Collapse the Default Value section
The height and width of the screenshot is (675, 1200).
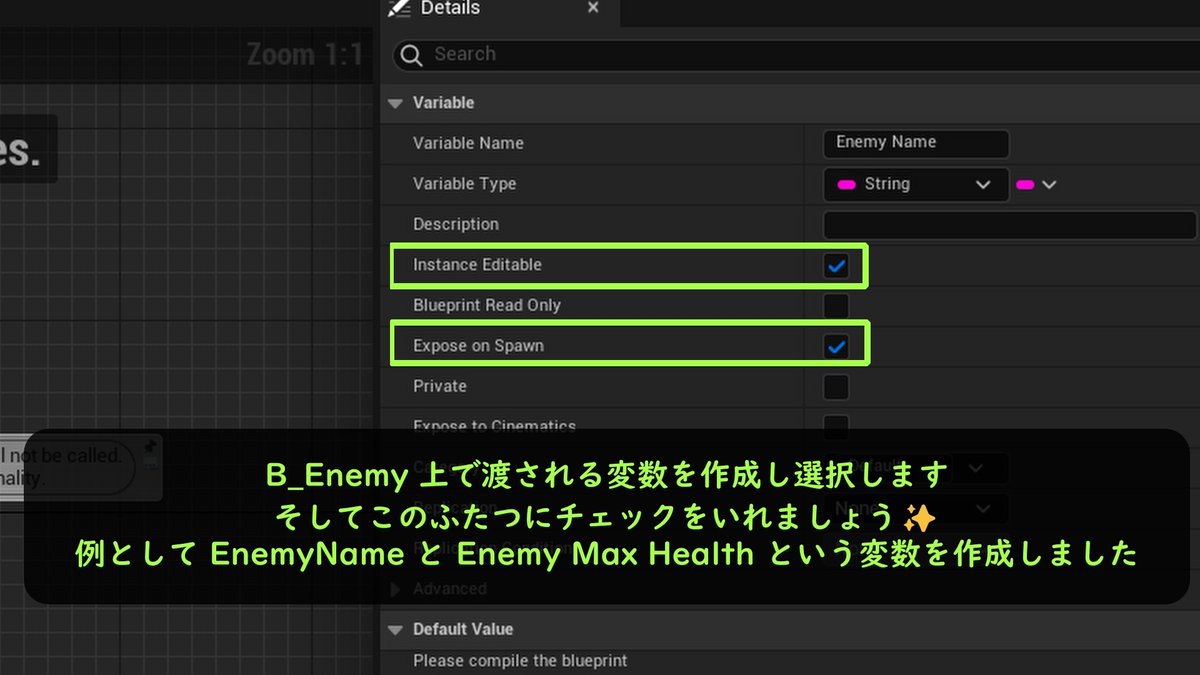395,629
